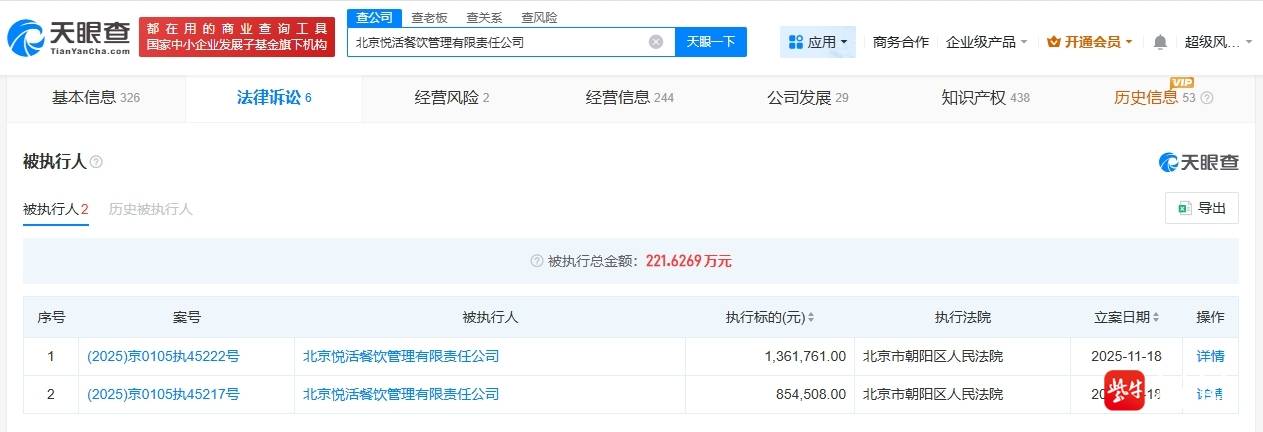Select the 历史被执行人 sub-tab
Image resolution: width=1263 pixels, height=432 pixels.
click(150, 209)
